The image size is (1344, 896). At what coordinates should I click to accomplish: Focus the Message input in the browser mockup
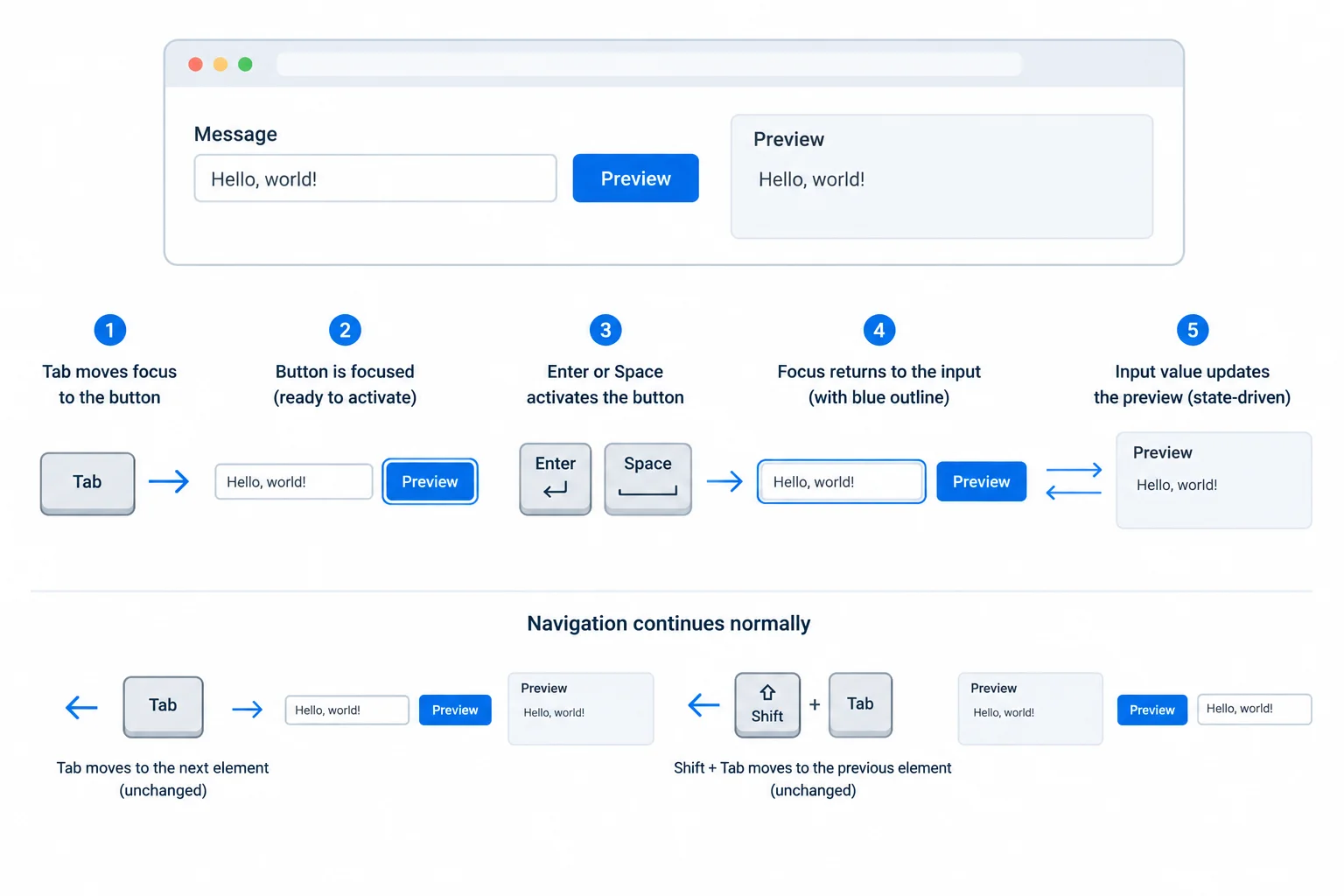pos(375,178)
